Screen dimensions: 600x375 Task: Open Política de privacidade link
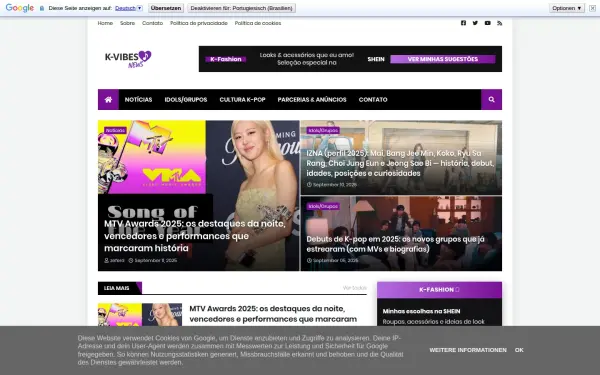coord(199,23)
